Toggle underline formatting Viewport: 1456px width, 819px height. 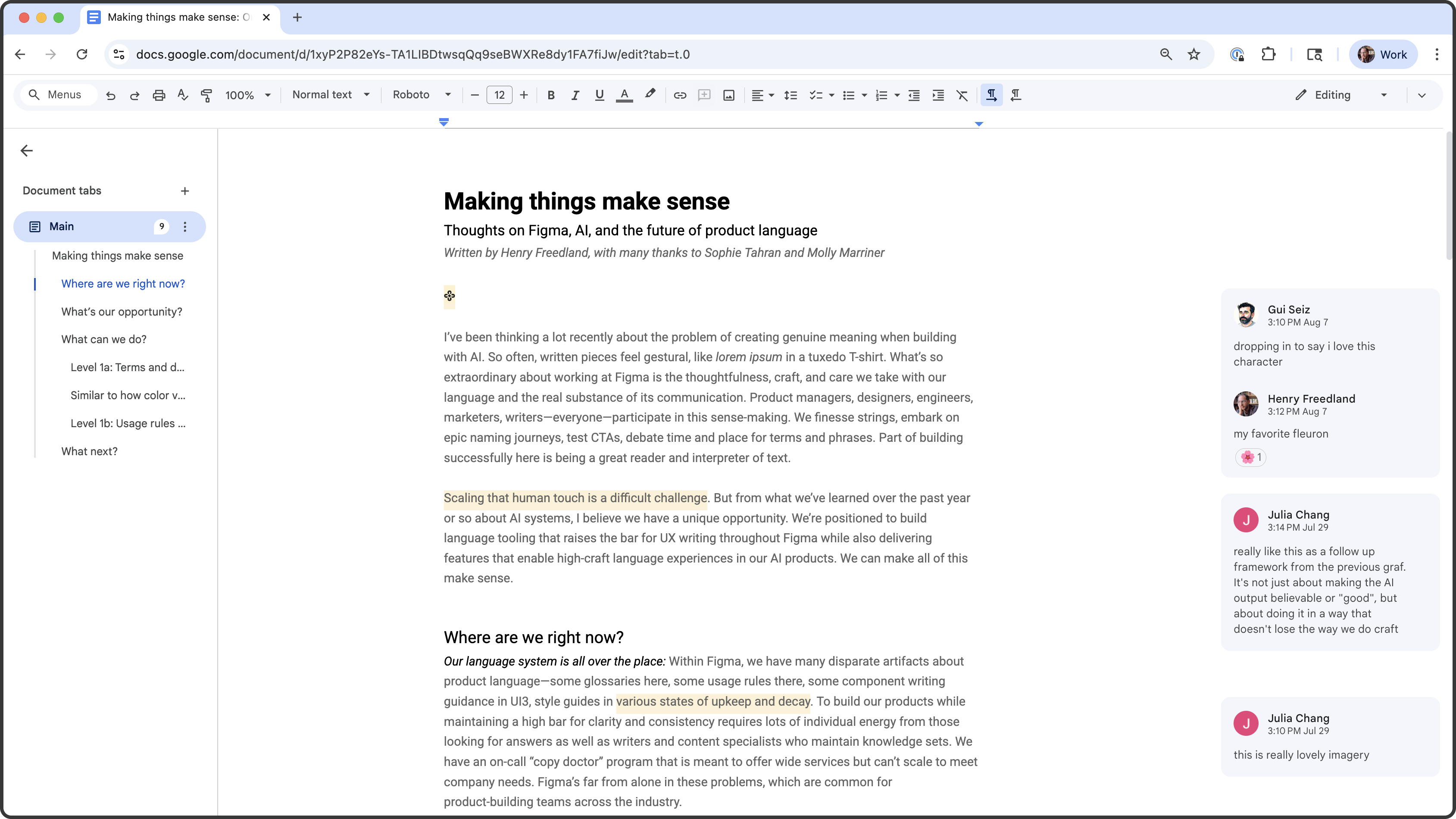point(599,95)
